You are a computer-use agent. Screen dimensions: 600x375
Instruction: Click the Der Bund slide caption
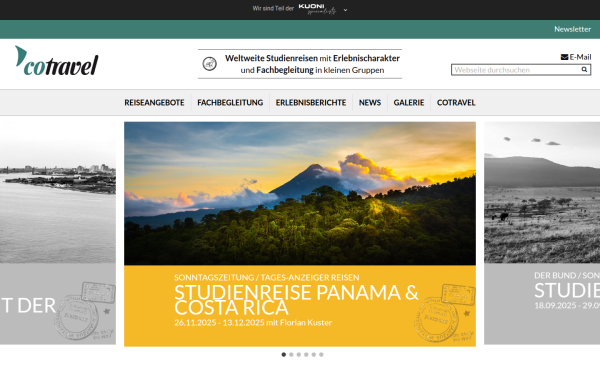click(x=567, y=275)
